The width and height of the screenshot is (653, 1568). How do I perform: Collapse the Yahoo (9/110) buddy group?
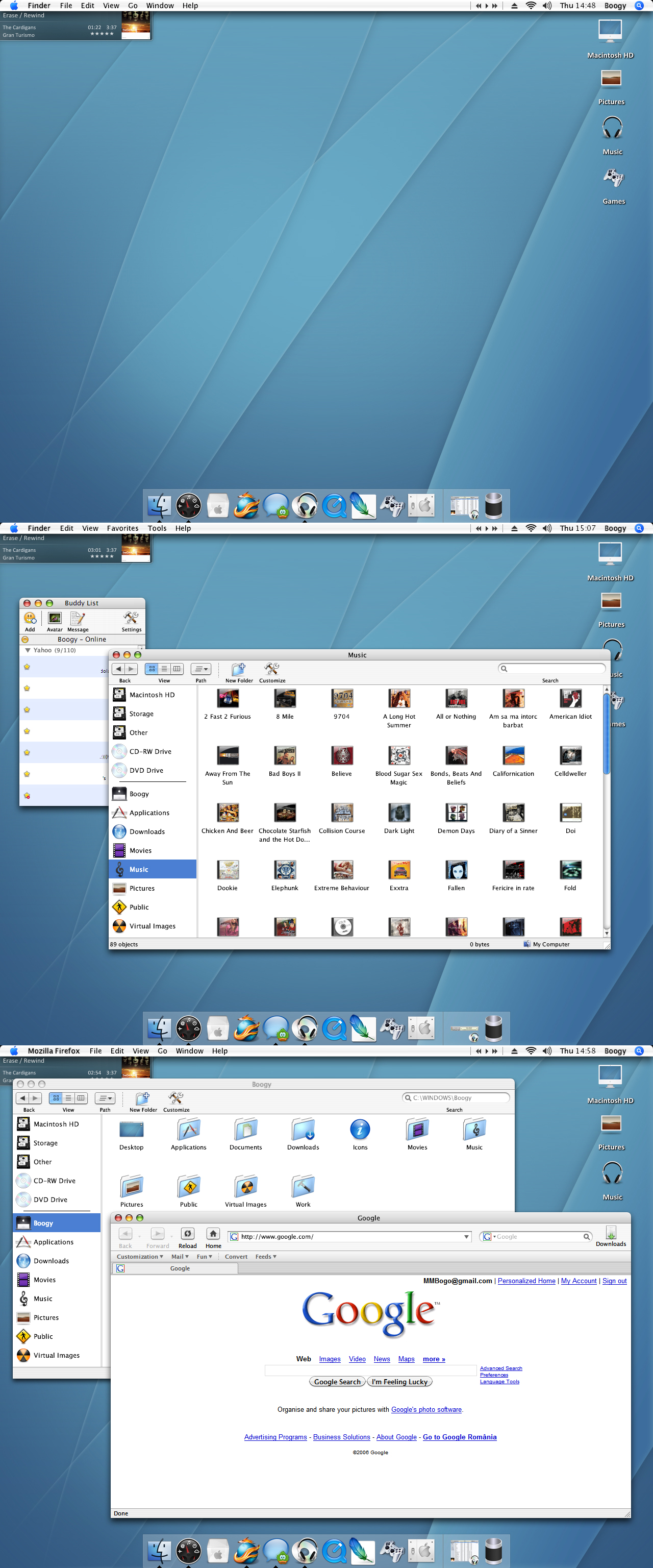(28, 650)
